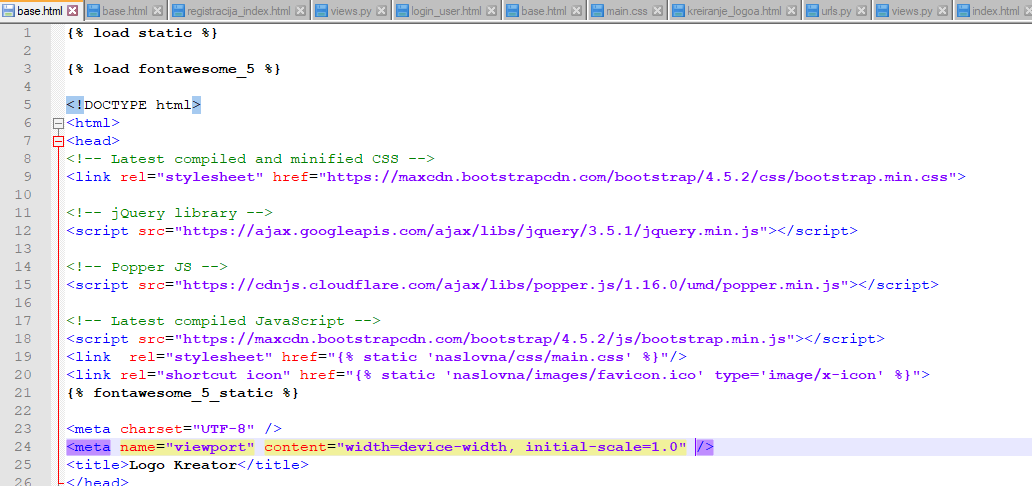Click the 'Popper JS' comment
This screenshot has width=1032, height=486.
click(x=147, y=267)
